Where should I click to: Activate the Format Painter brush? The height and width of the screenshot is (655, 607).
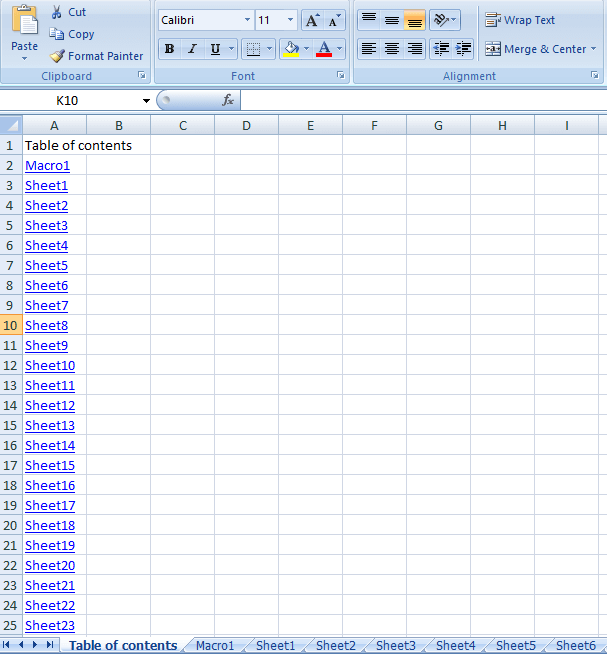pyautogui.click(x=57, y=56)
